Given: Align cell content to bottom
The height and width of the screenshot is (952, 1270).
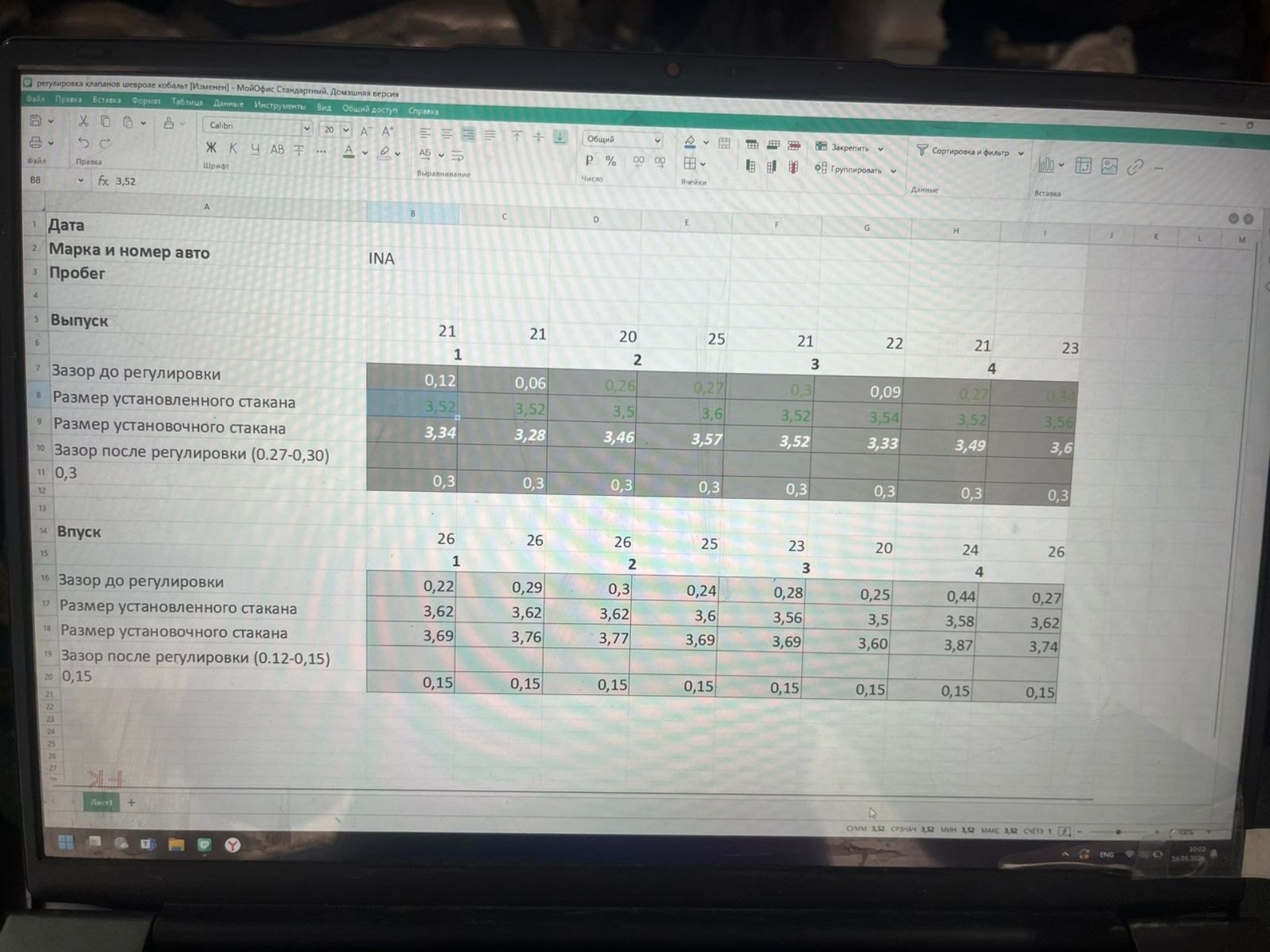Looking at the screenshot, I should (560, 138).
